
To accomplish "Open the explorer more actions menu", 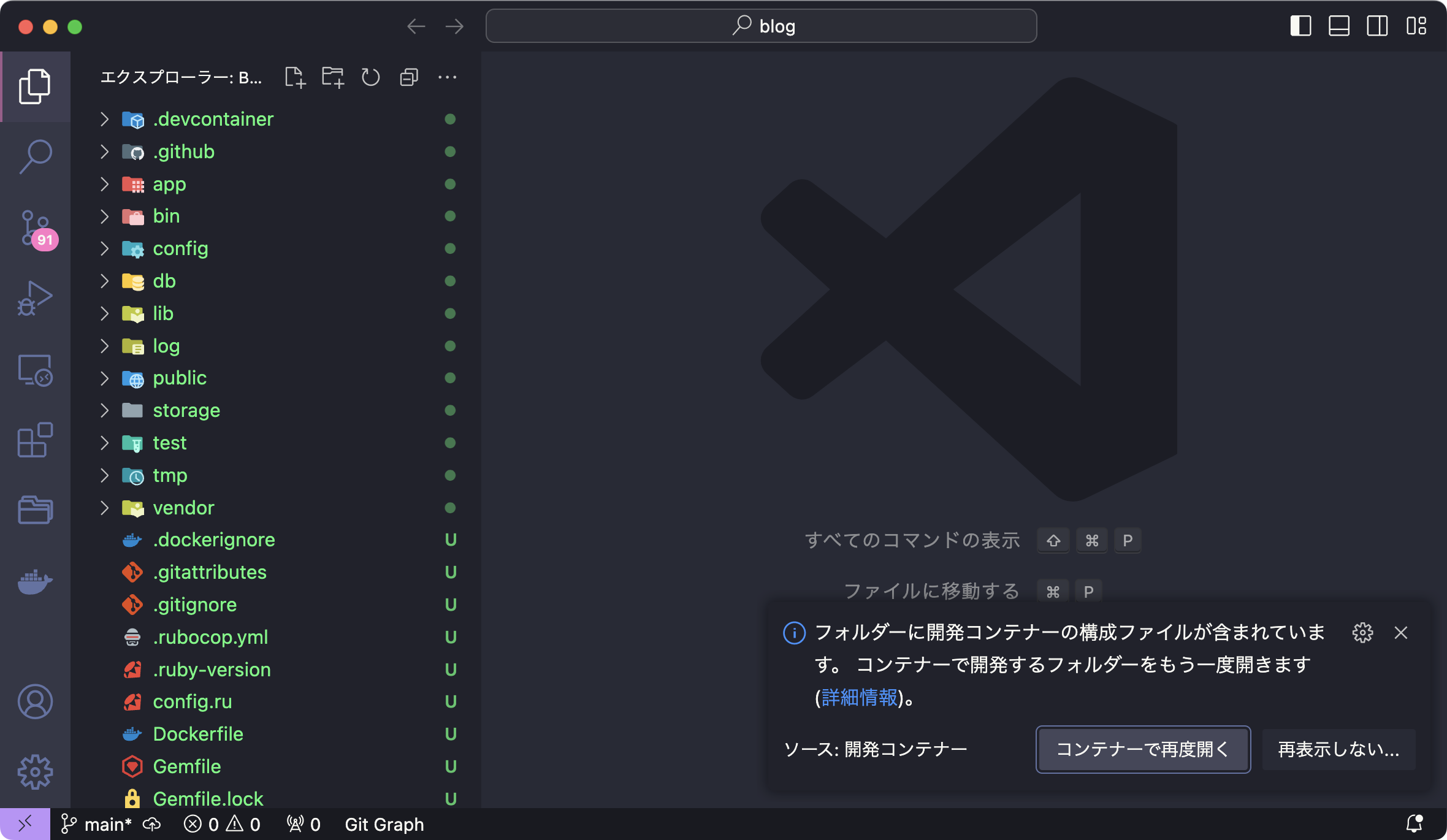I will 447,77.
